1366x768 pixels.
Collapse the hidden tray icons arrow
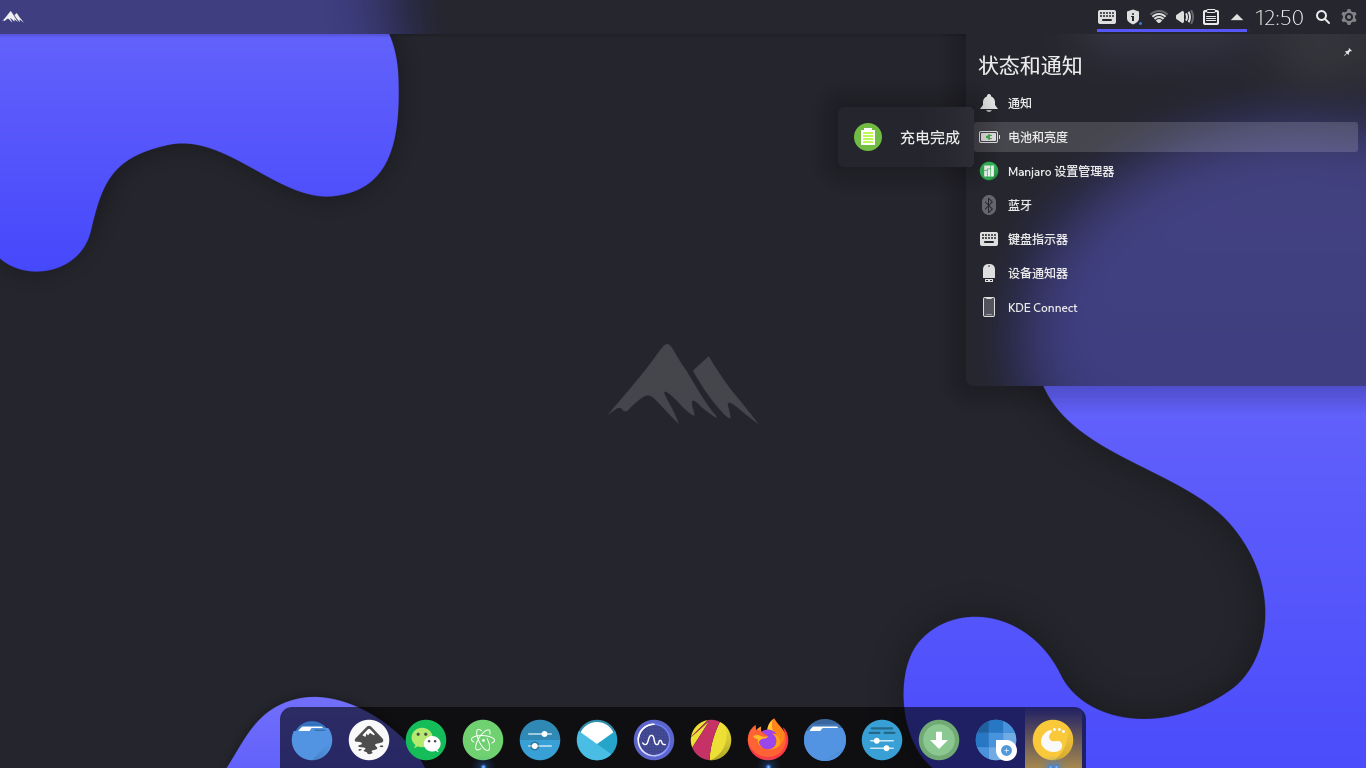(x=1237, y=17)
